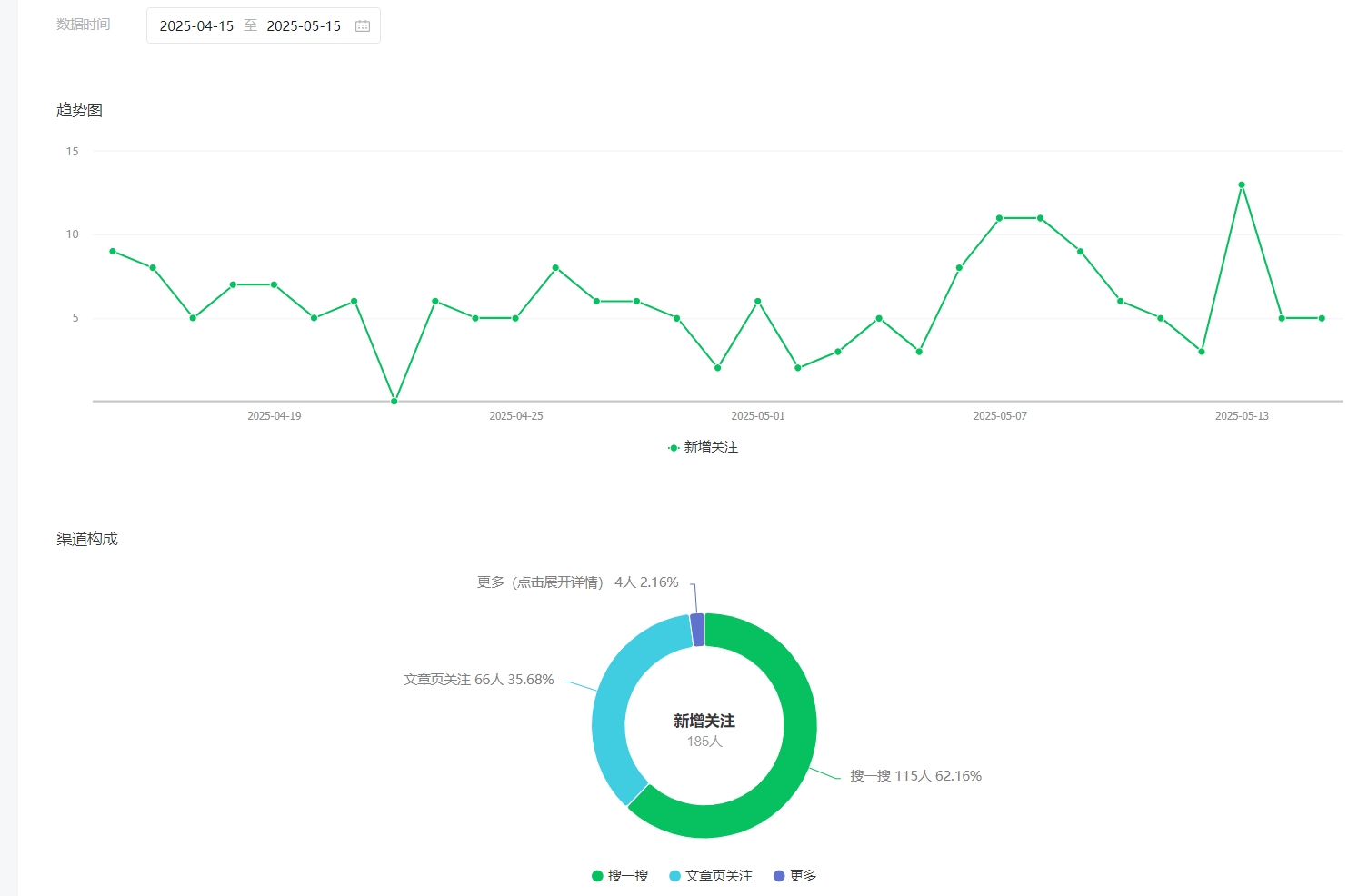Screen dimensions: 1368x896
Task: Toggle the 文章页关注 legend item
Action: 711,876
